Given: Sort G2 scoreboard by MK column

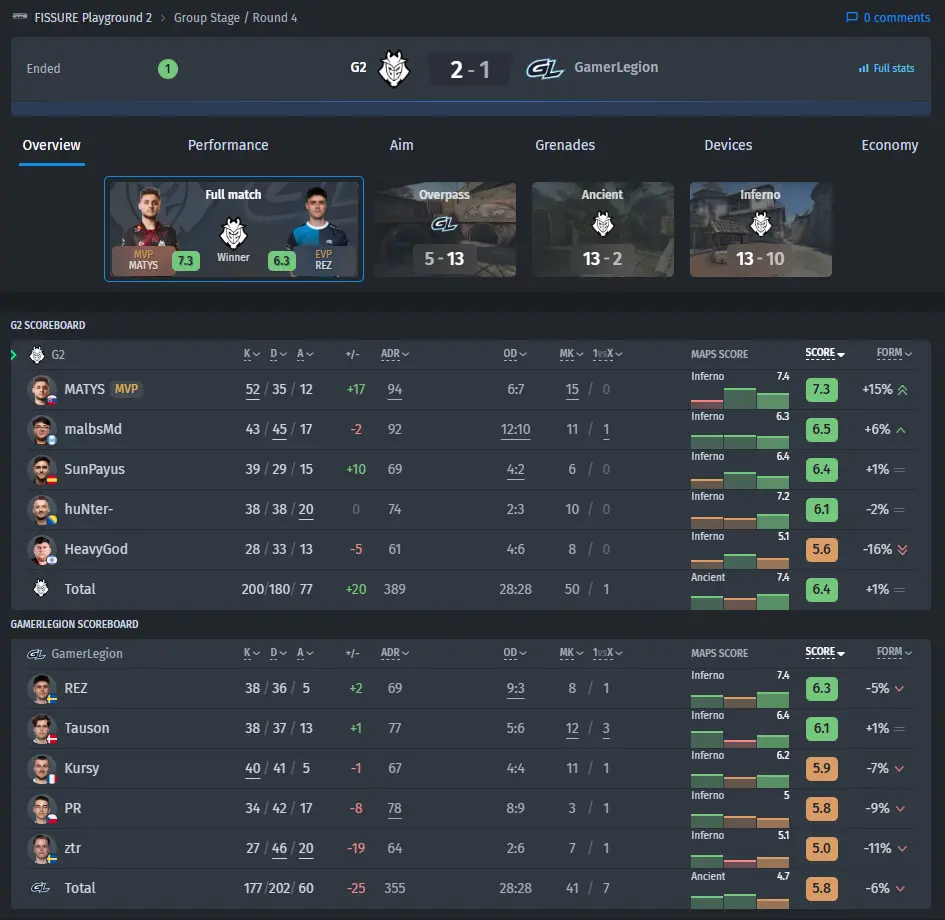Looking at the screenshot, I should click(x=571, y=354).
